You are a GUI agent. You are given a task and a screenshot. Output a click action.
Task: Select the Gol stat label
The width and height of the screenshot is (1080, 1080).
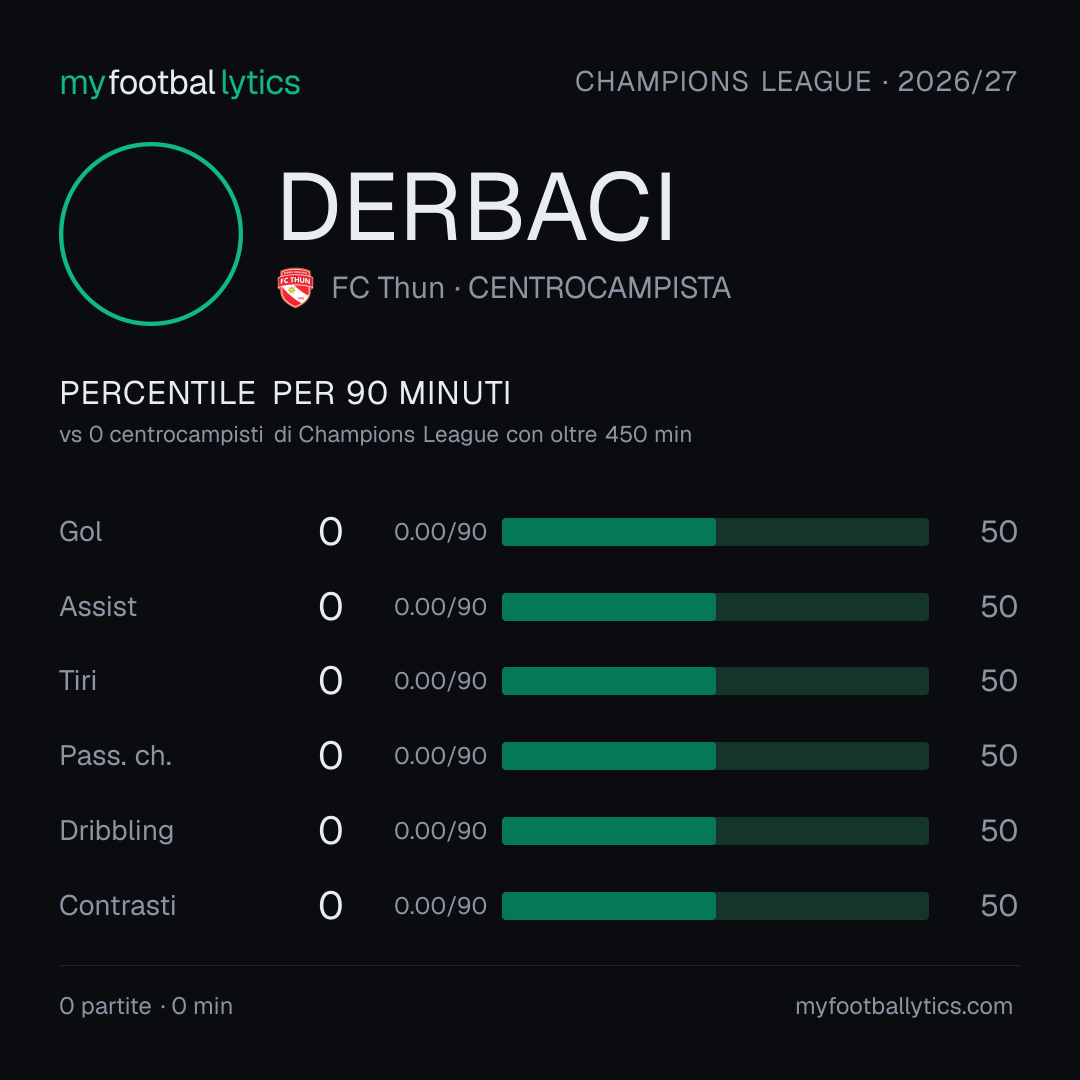81,532
